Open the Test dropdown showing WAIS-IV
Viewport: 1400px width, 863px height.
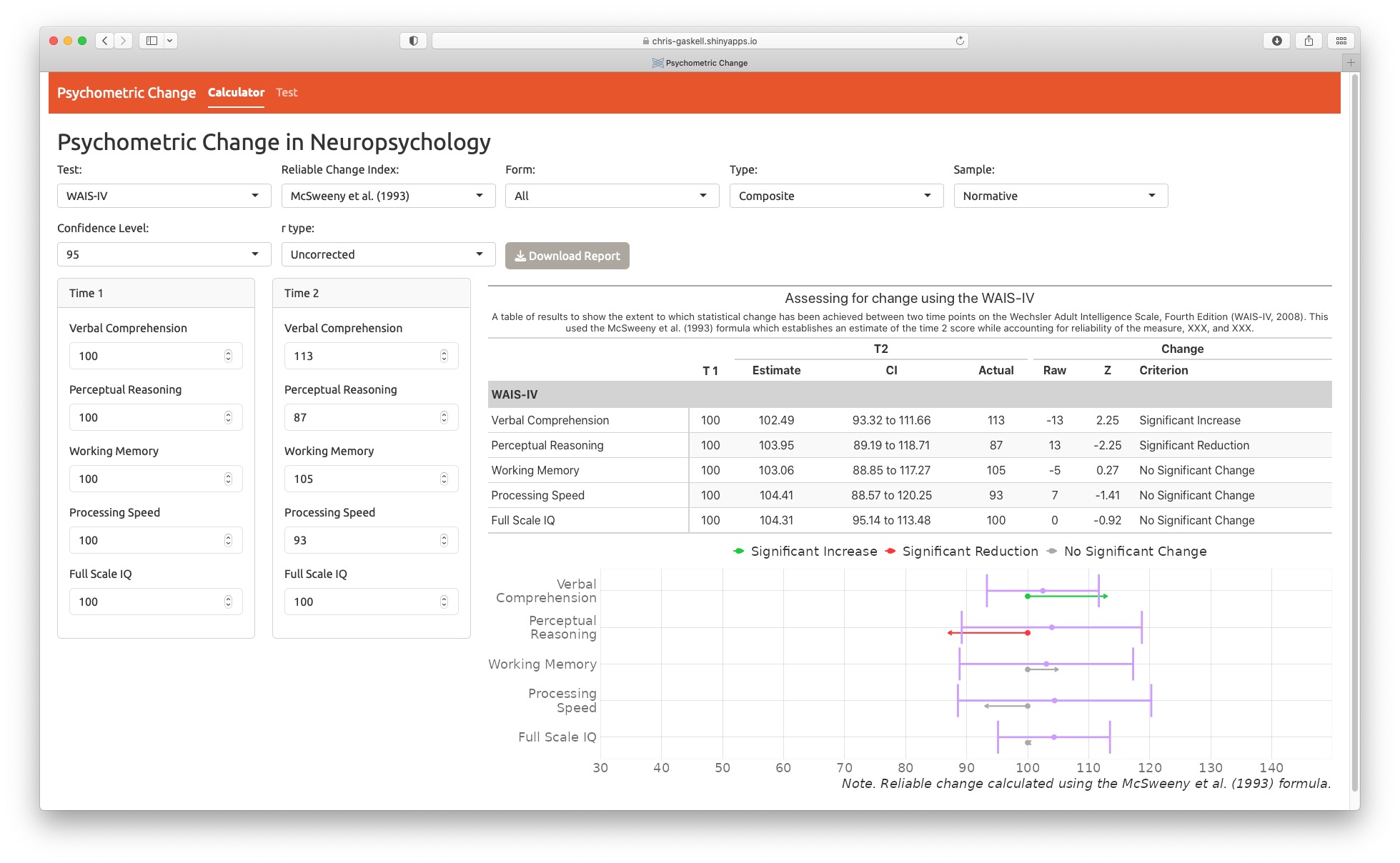pos(164,196)
